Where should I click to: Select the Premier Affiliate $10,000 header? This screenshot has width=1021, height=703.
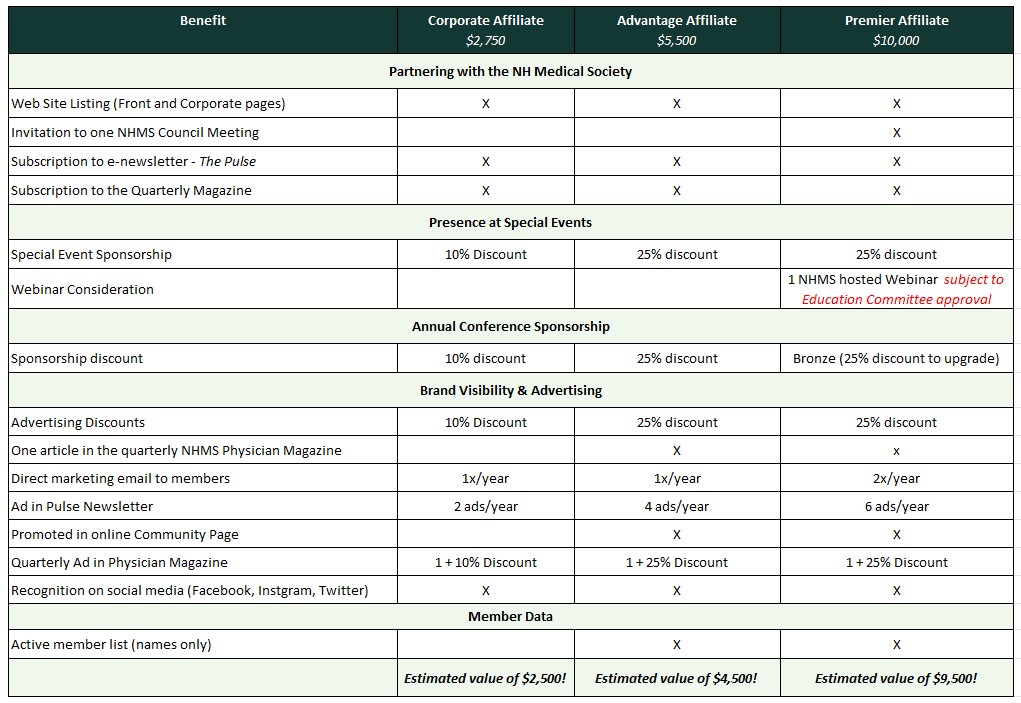pyautogui.click(x=896, y=30)
